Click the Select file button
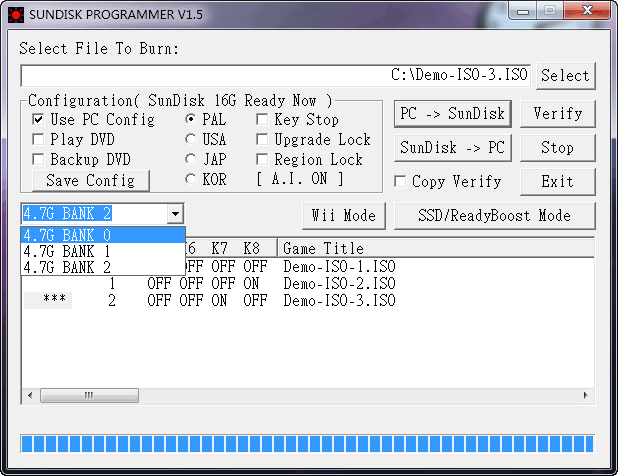The image size is (618, 476). pos(566,76)
